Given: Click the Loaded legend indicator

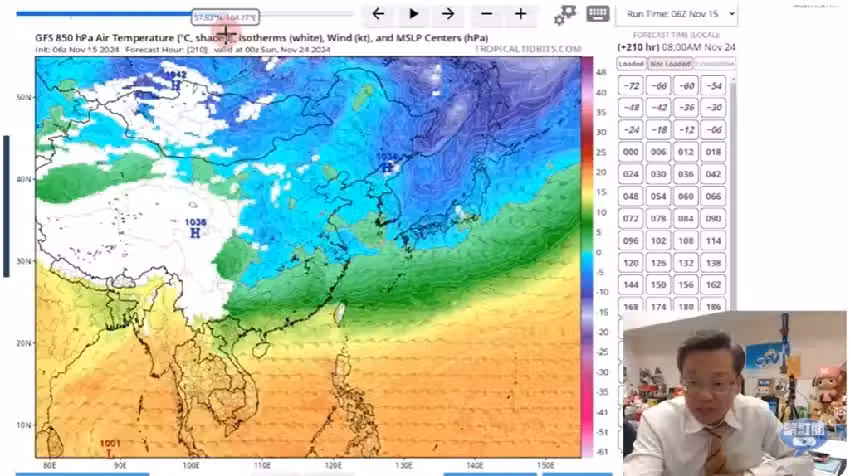Looking at the screenshot, I should [631, 64].
